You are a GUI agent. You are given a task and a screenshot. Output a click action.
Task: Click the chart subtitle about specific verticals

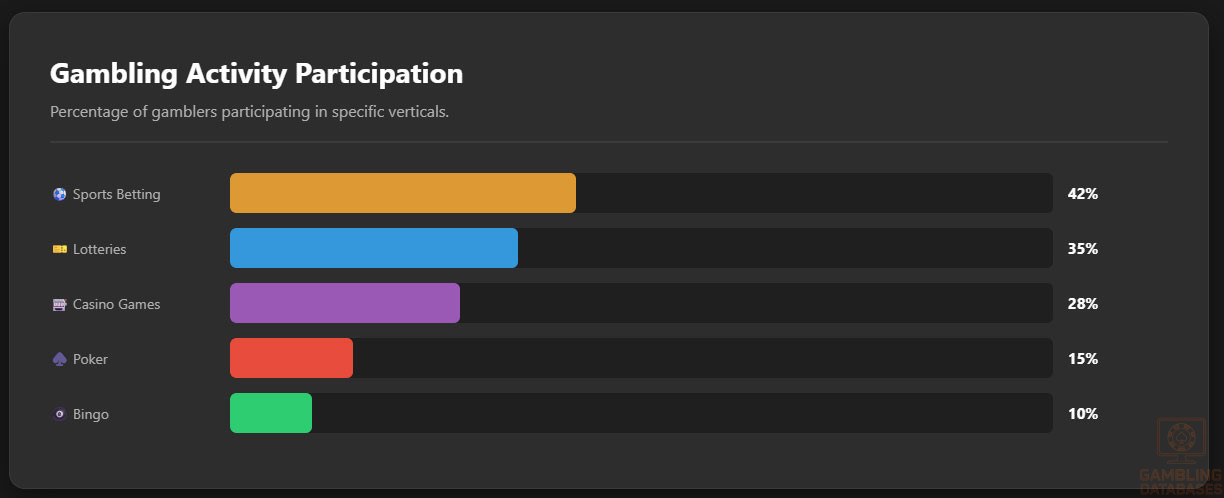[249, 112]
